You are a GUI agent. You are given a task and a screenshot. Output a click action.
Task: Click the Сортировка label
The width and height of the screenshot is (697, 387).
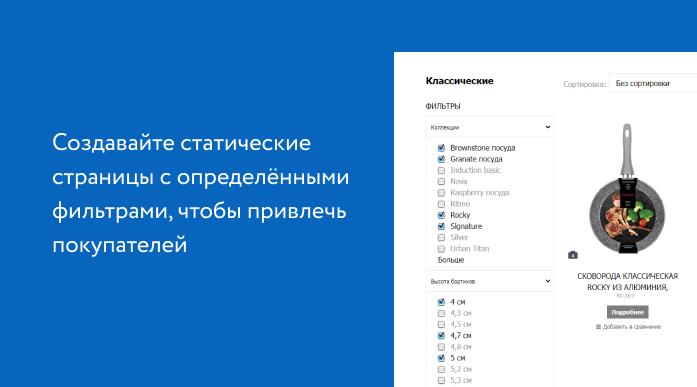point(584,84)
